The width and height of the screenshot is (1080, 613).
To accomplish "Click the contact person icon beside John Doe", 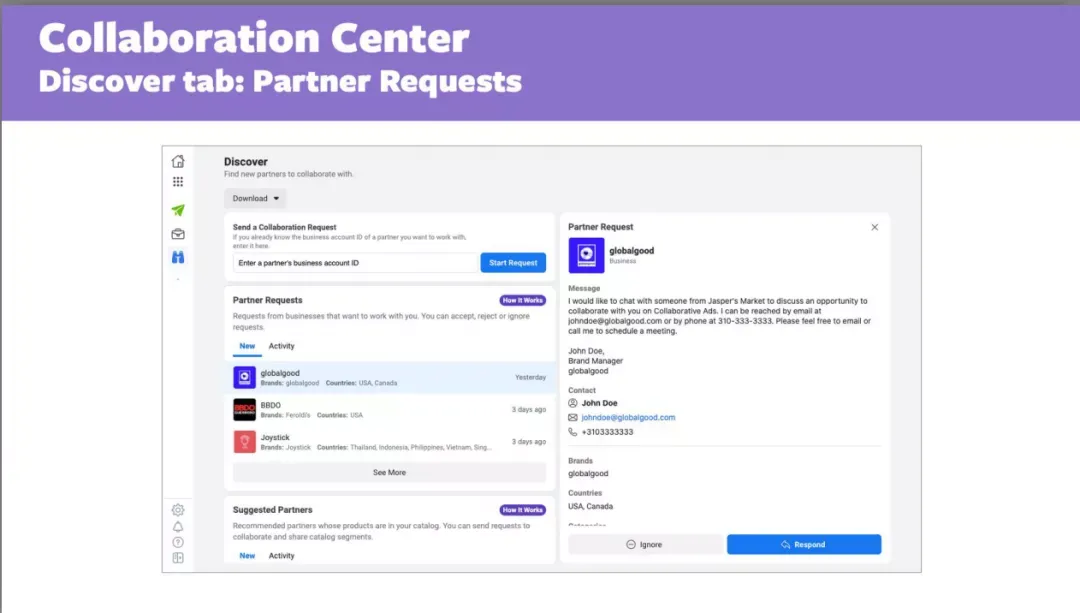I will 573,403.
